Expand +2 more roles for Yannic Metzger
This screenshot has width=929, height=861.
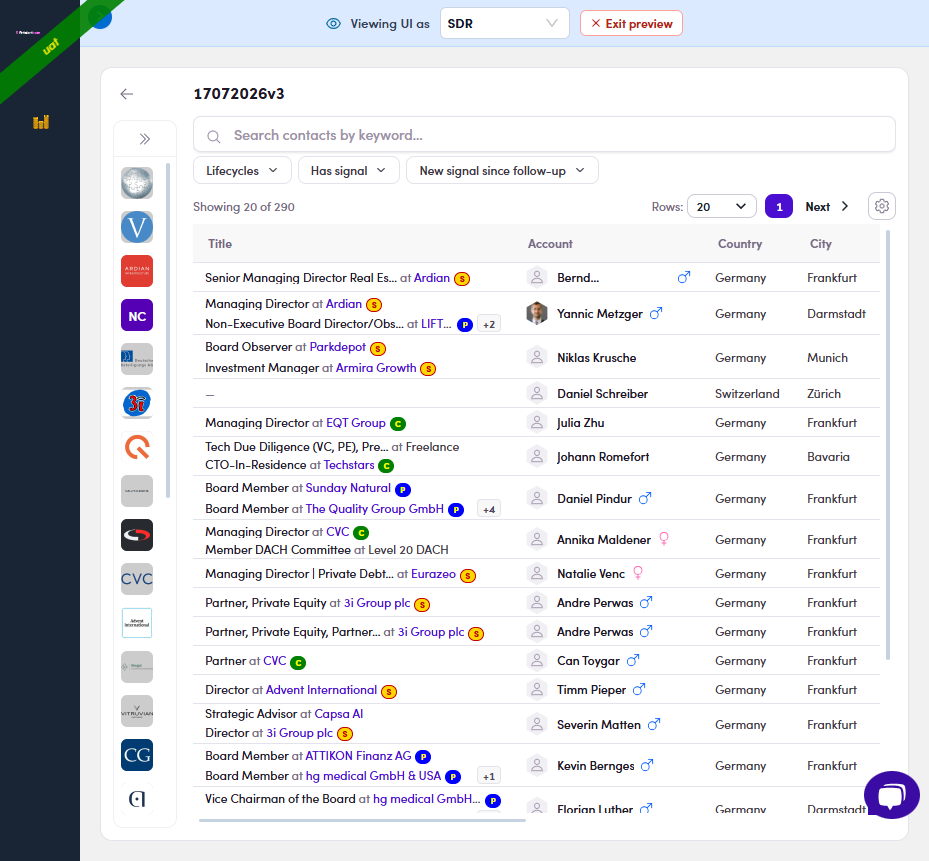(x=489, y=325)
